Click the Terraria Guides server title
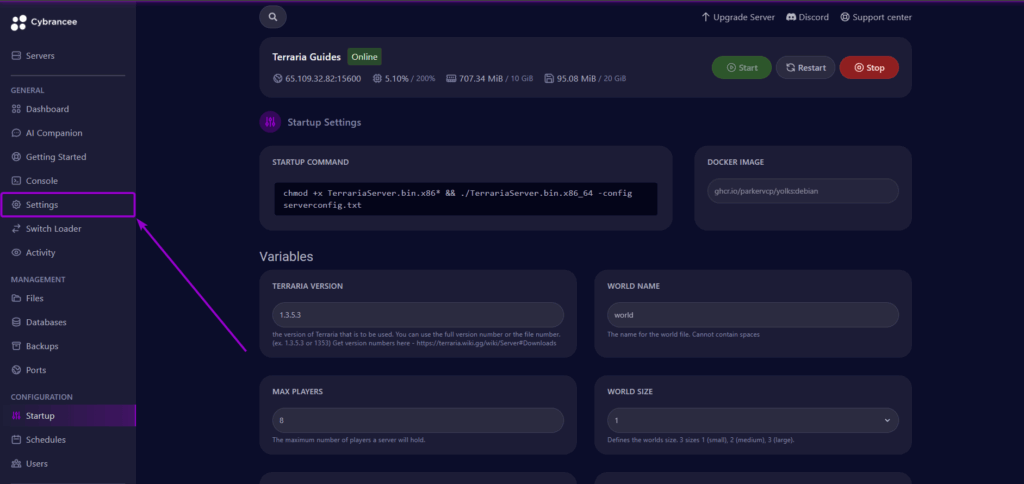Image resolution: width=1024 pixels, height=484 pixels. (x=306, y=57)
